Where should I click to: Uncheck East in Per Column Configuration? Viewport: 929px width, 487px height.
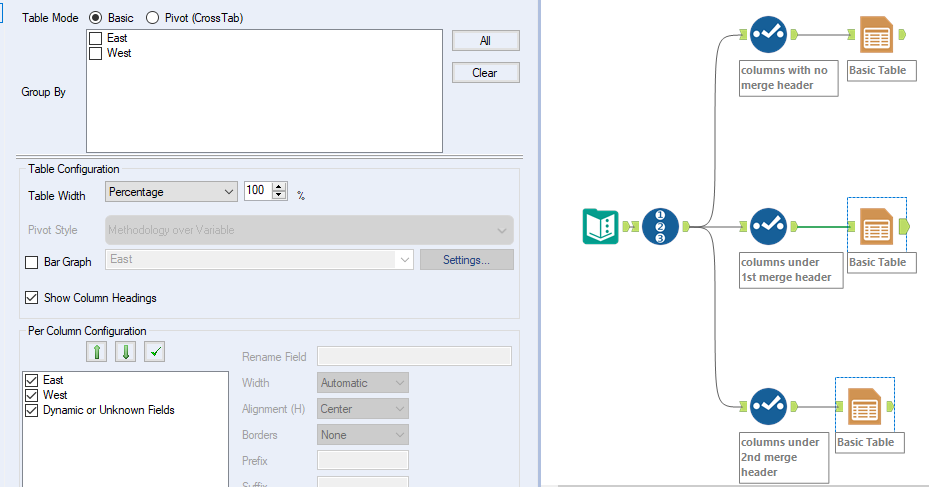[31, 380]
